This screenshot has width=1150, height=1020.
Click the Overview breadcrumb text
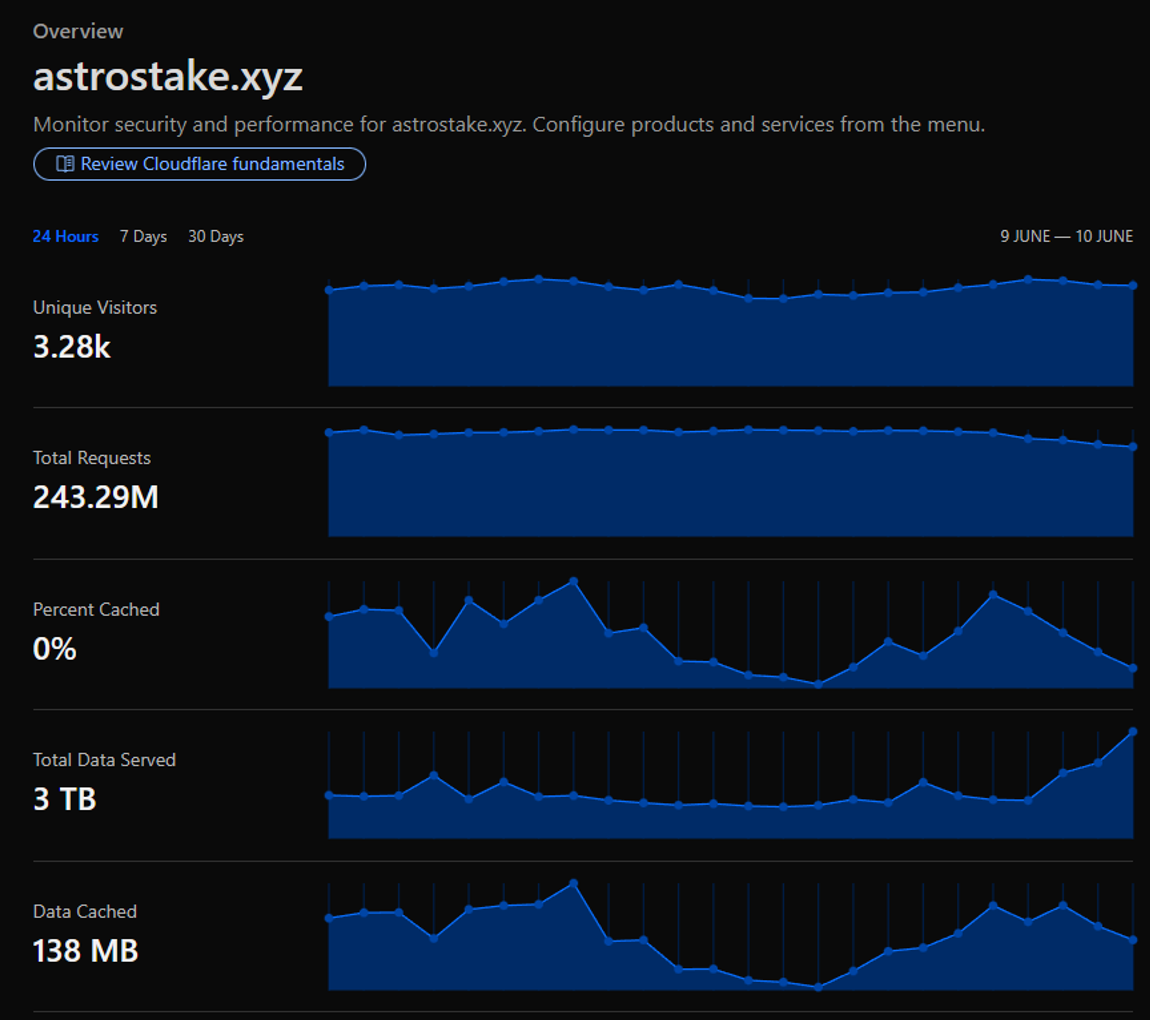(x=78, y=32)
